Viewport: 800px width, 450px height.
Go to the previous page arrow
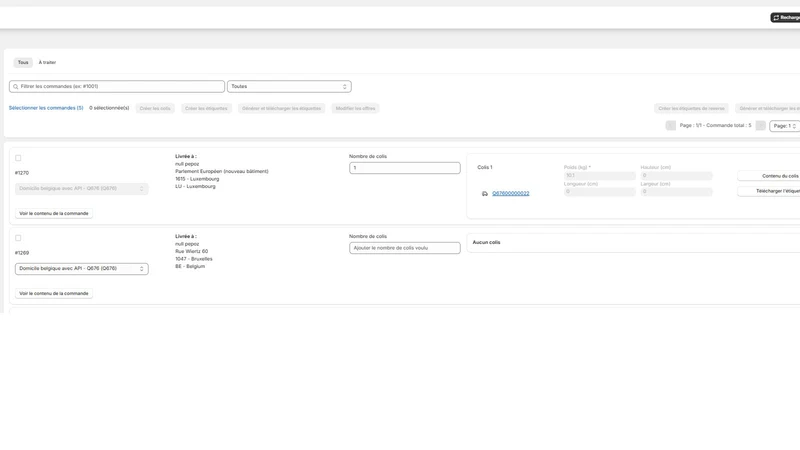[x=670, y=126]
